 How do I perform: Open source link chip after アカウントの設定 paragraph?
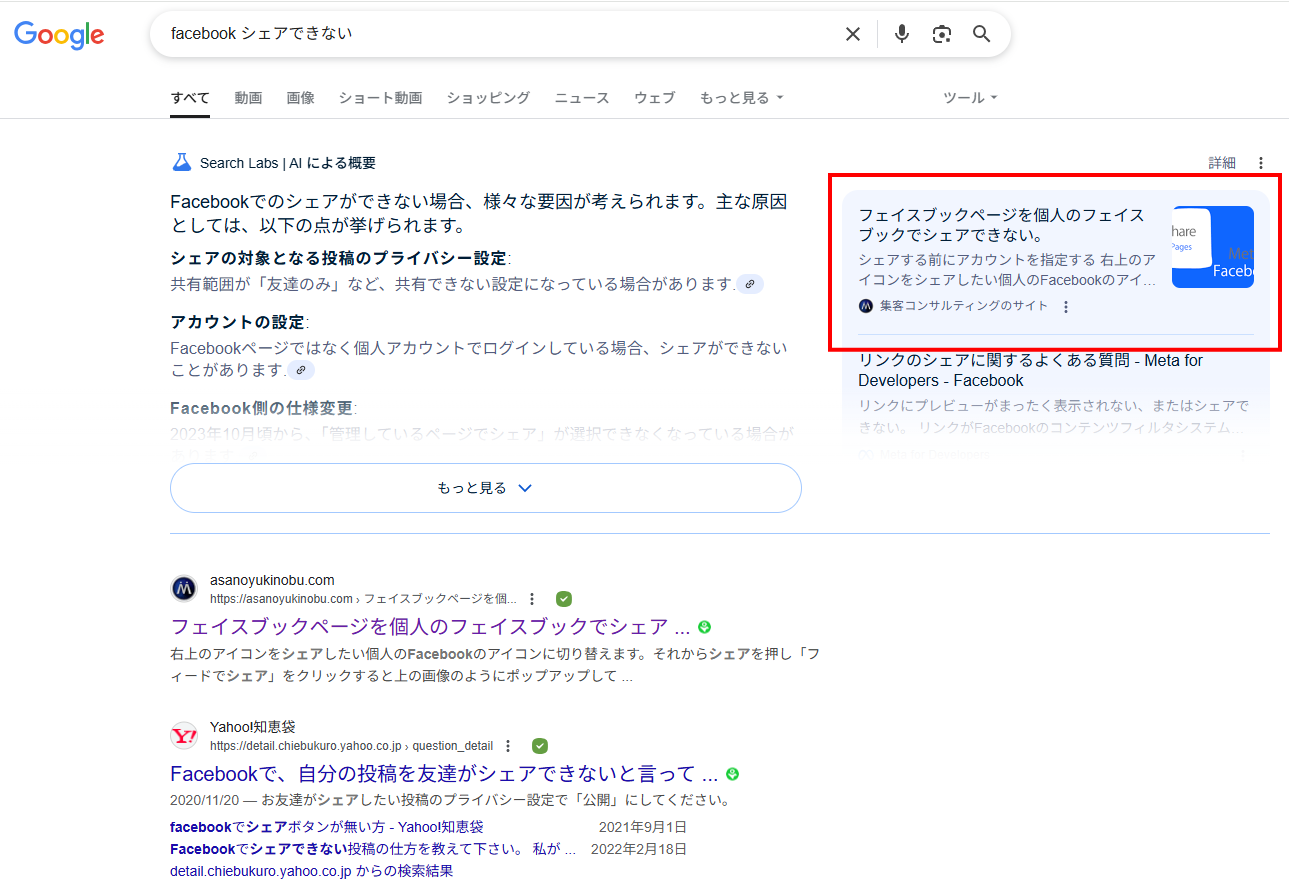point(301,370)
